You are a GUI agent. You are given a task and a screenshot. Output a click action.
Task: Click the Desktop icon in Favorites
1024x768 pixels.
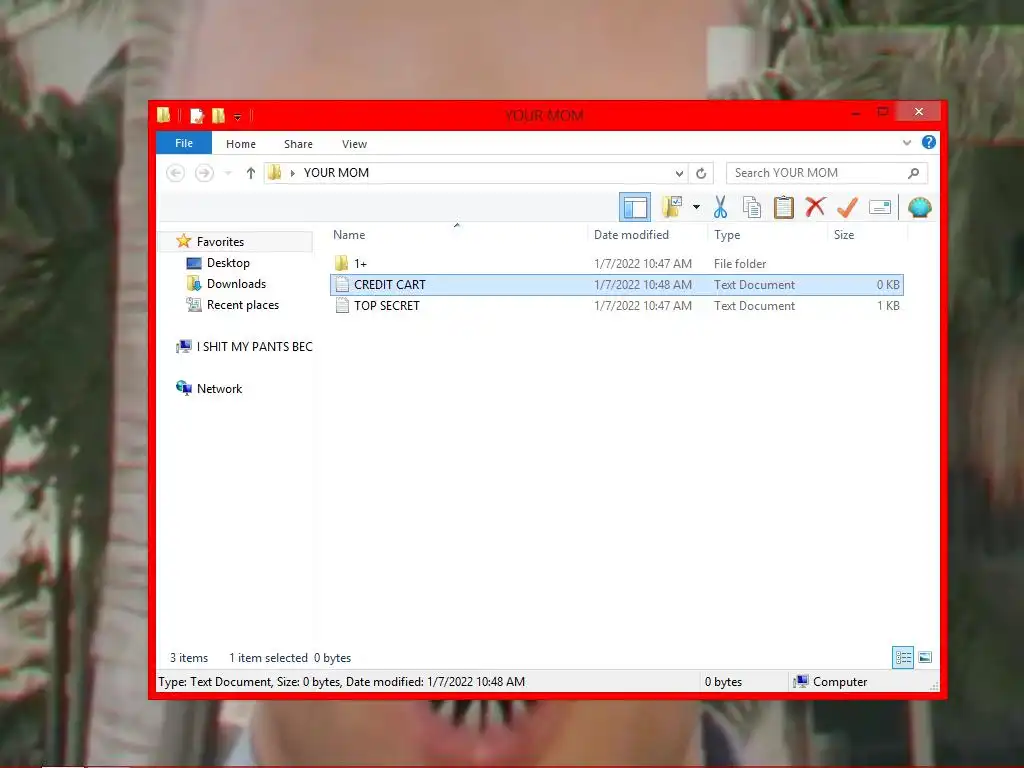[194, 263]
